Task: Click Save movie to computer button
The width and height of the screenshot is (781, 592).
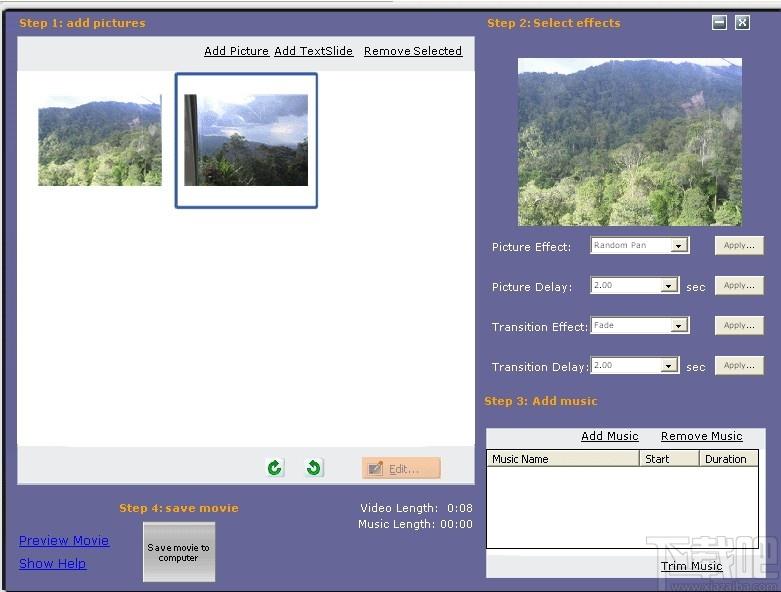Action: 179,552
